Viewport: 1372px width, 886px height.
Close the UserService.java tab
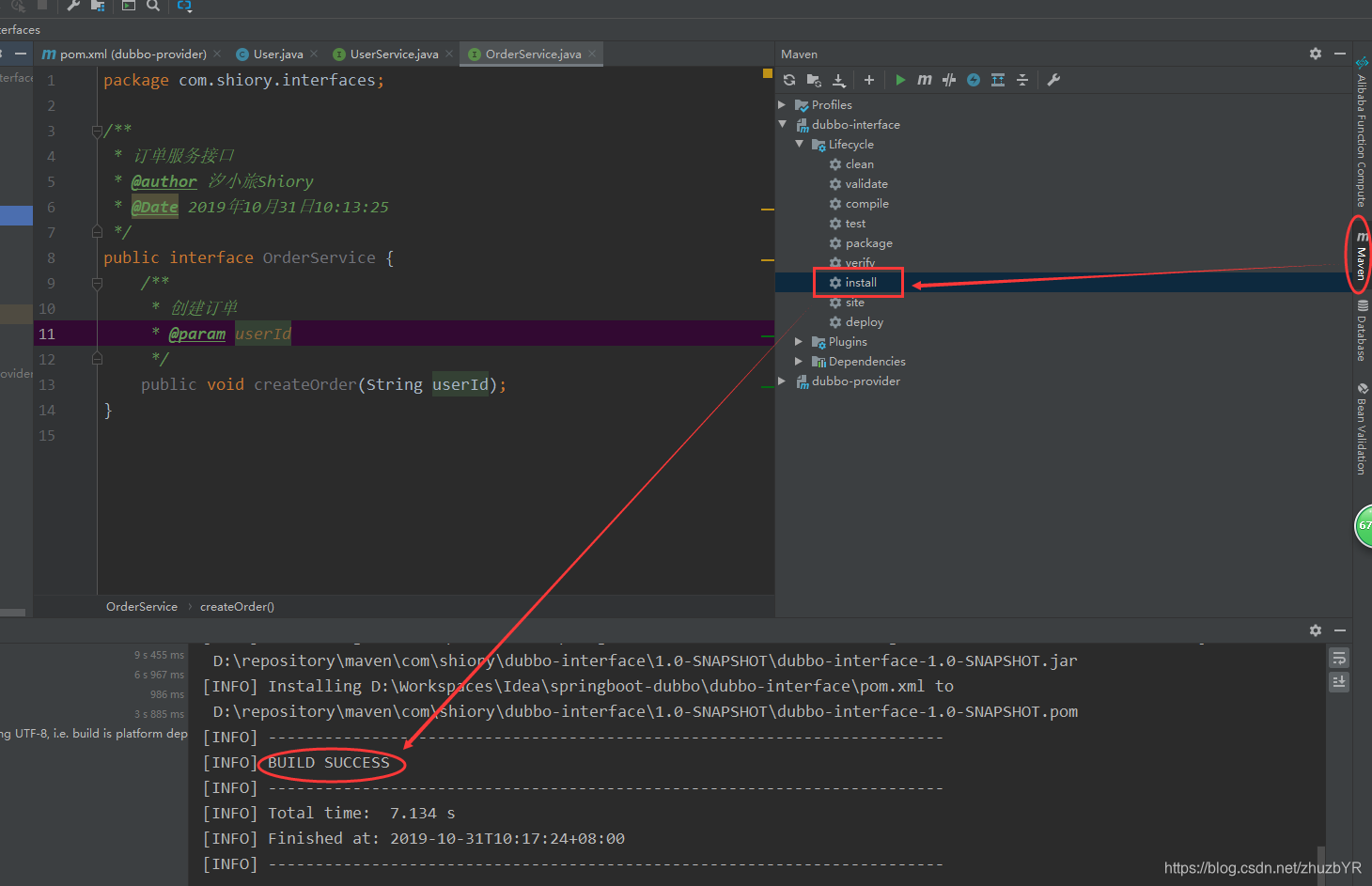tap(449, 54)
